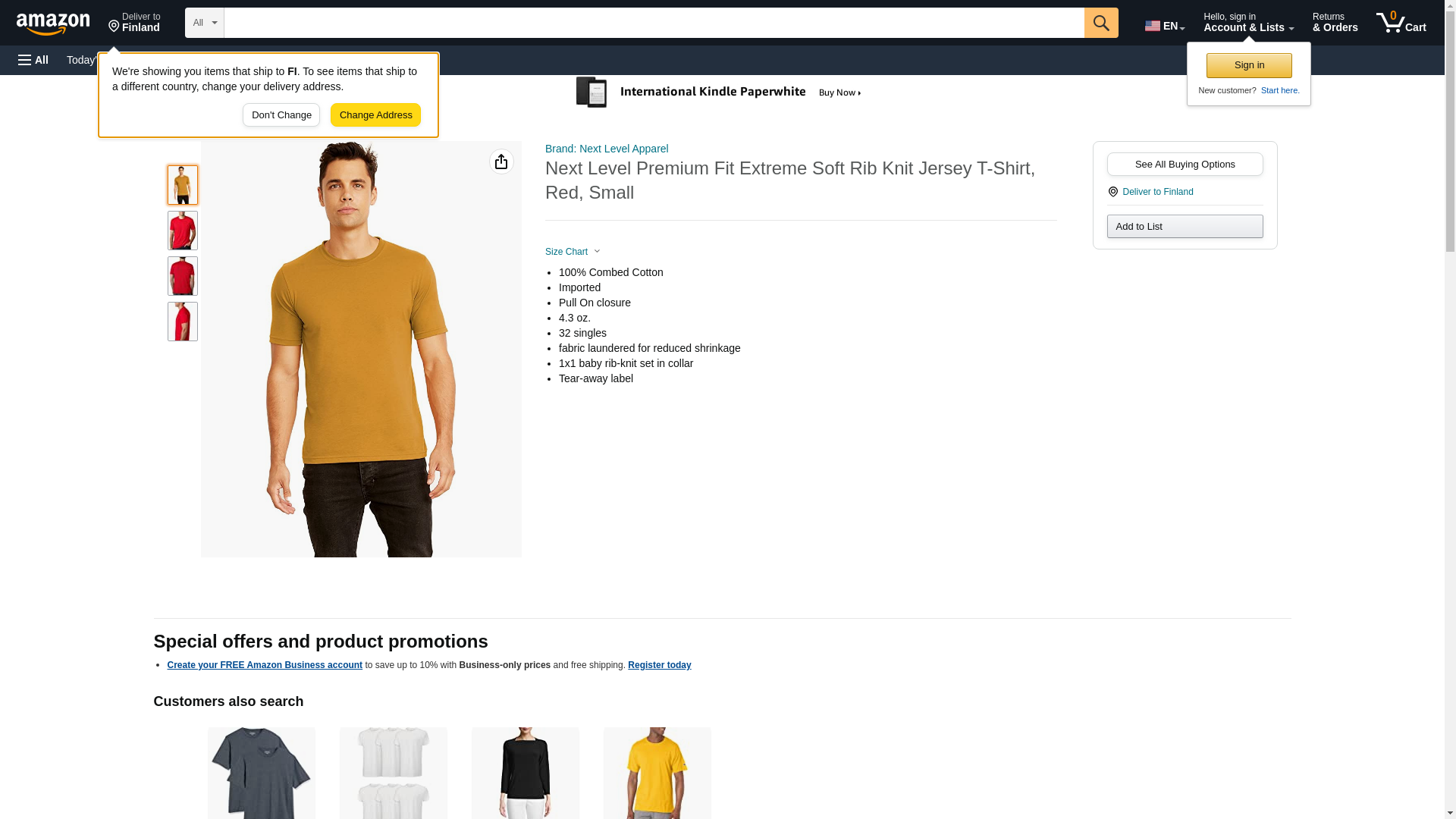Click the Amazon logo

pos(53,24)
